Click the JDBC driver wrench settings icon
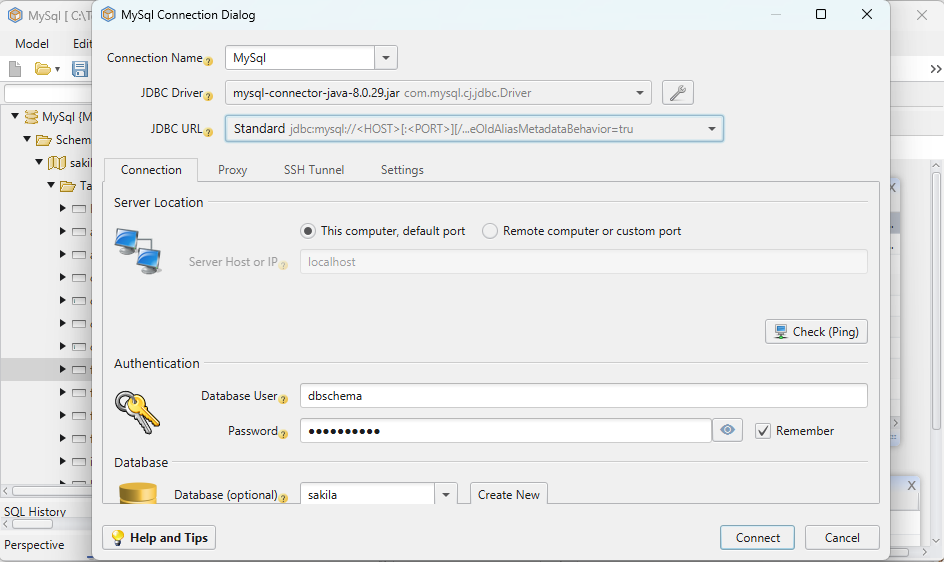Viewport: 944px width, 562px height. [x=677, y=93]
